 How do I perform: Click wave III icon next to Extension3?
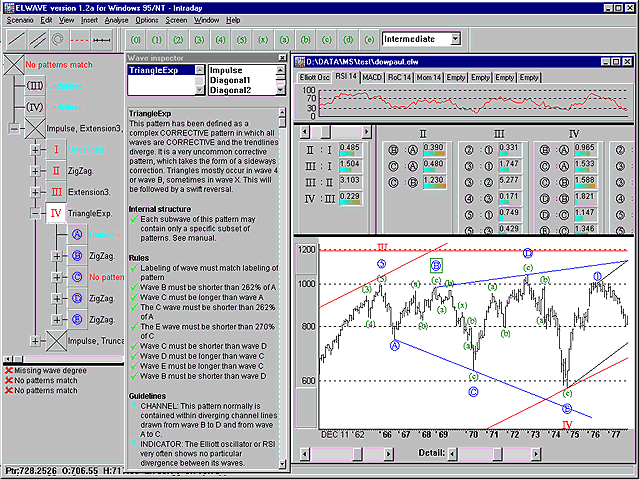tap(57, 191)
